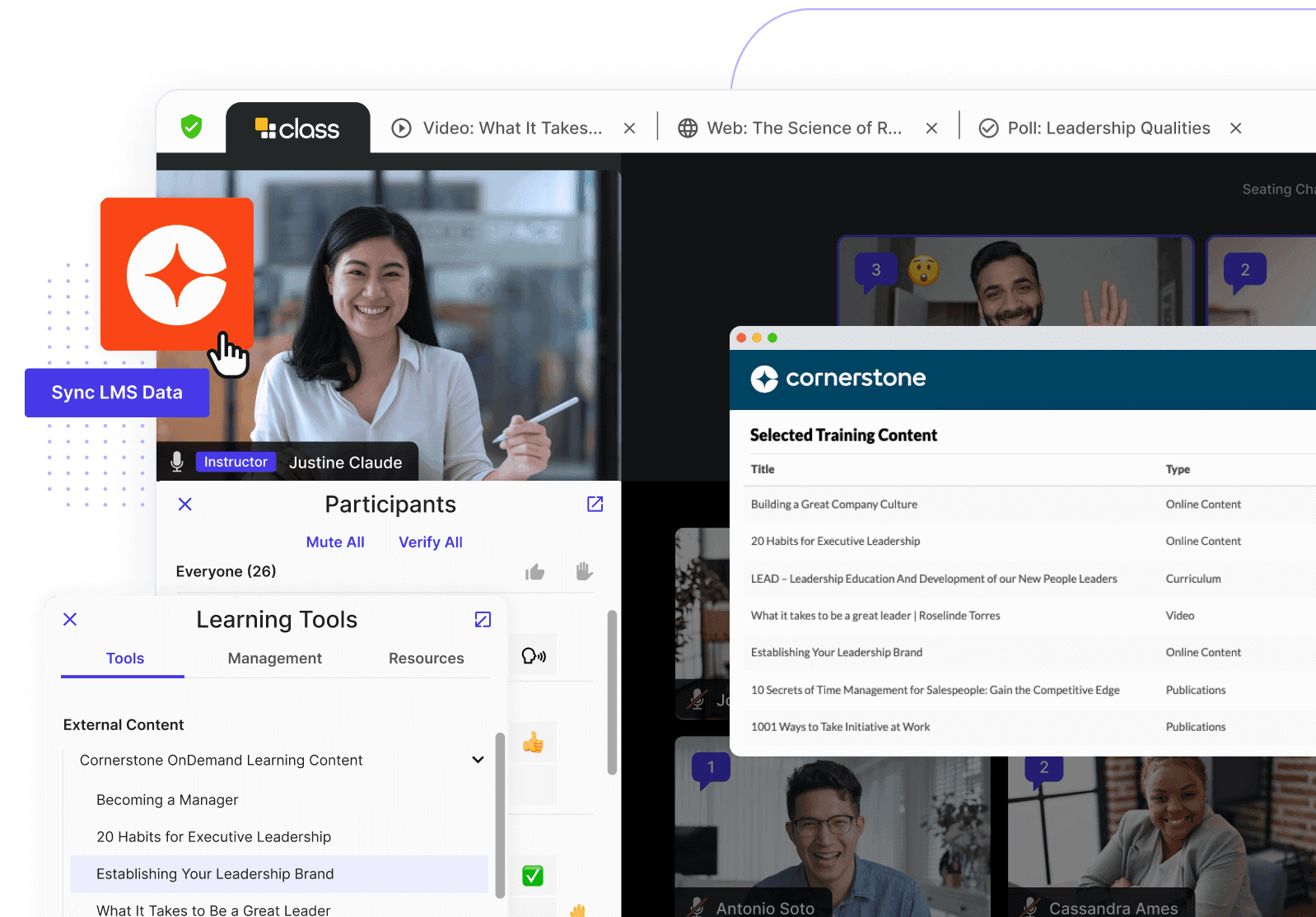Click chat bubble numbered 1 on Antonio Soto
Viewport: 1316px width, 917px height.
(711, 770)
